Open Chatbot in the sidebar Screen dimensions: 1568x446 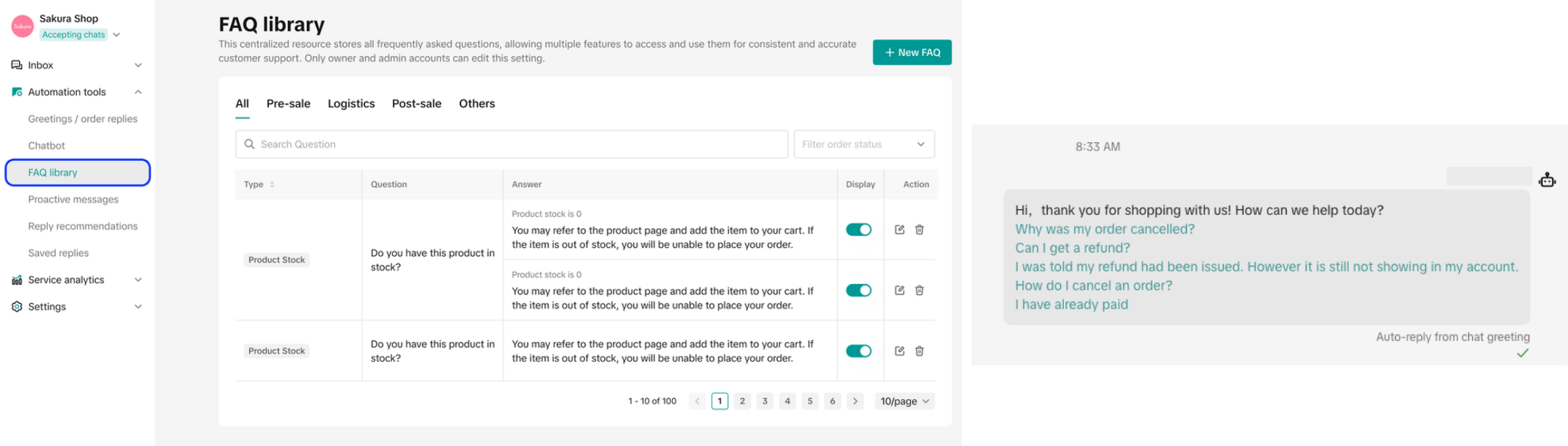point(46,146)
